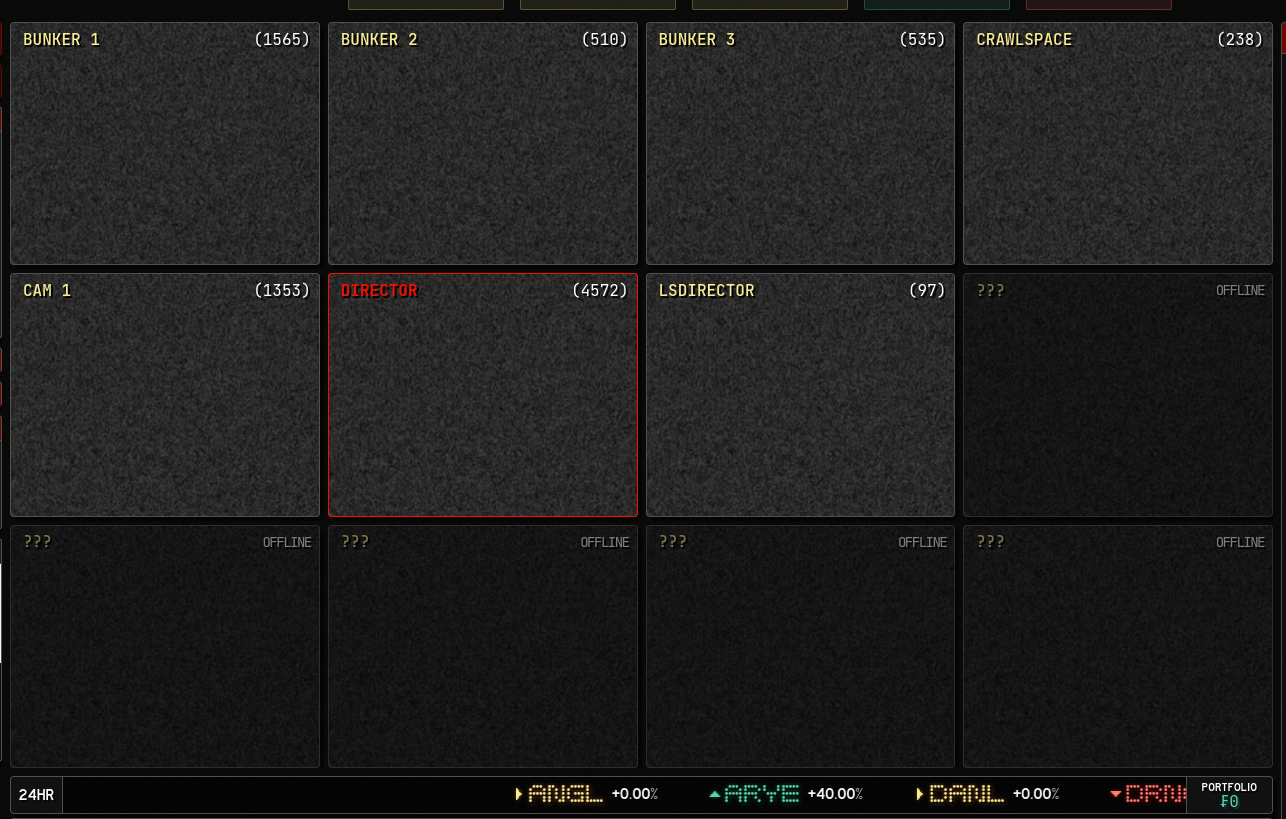
Task: Click the yellow arrow icon before DANL
Action: tap(920, 794)
